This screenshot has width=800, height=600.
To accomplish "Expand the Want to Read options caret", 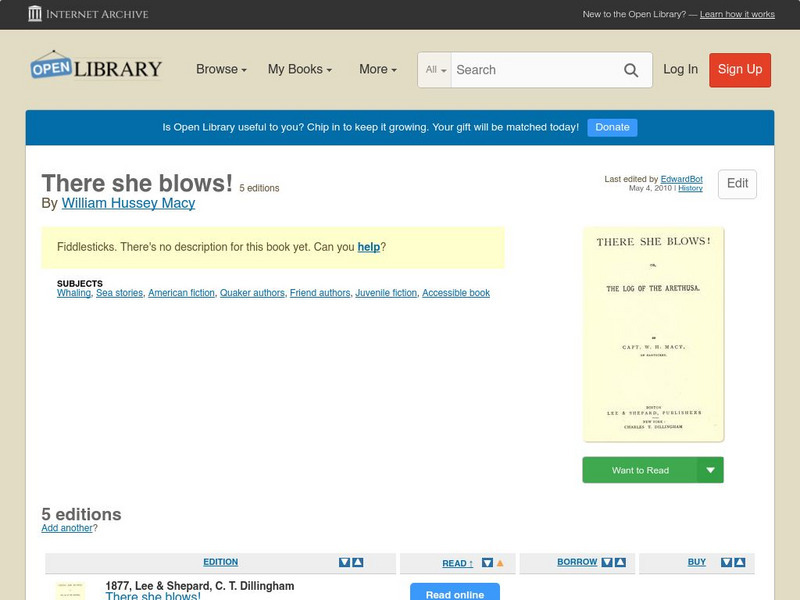I will tap(710, 469).
